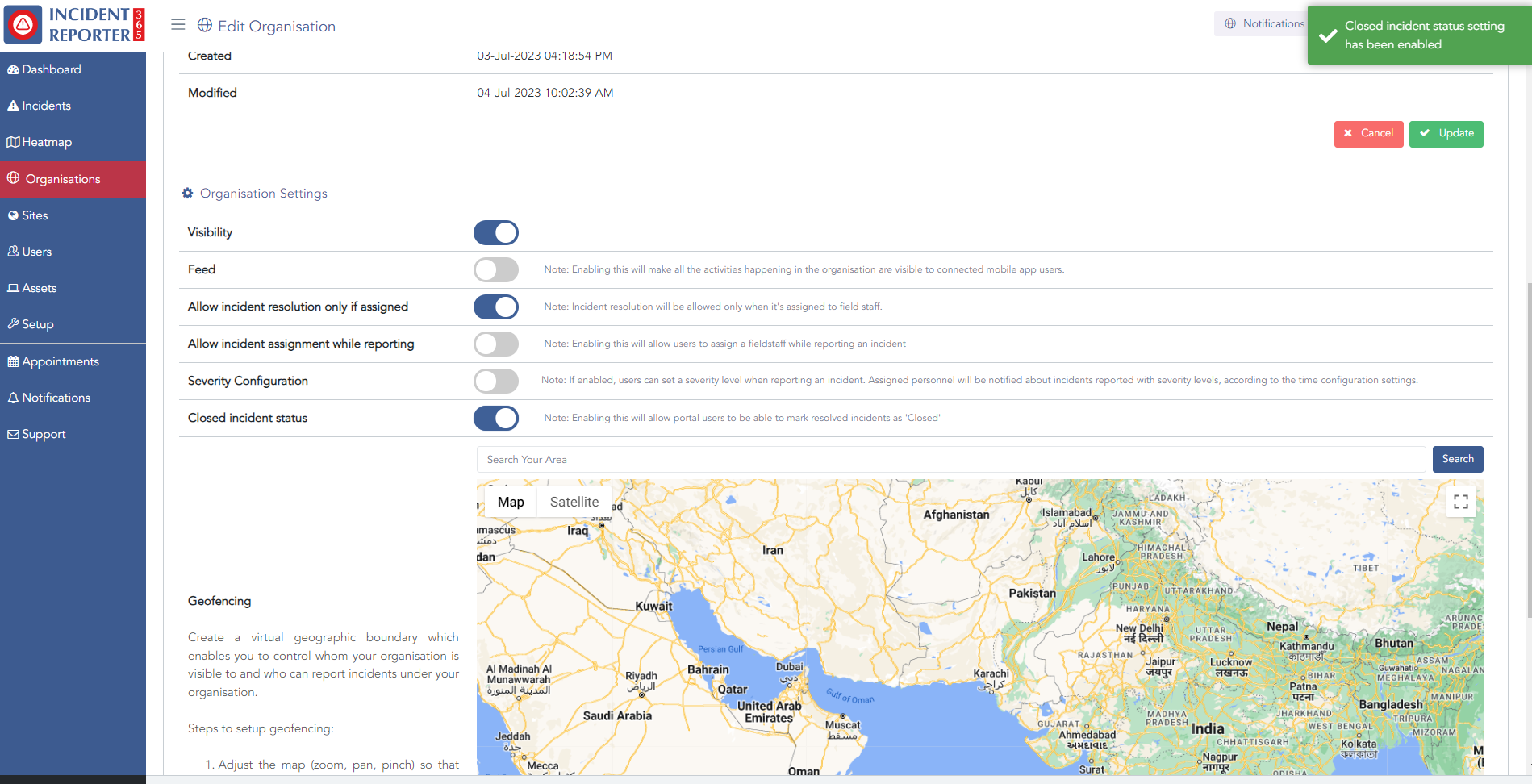Enable the Severity Configuration toggle
This screenshot has width=1532, height=784.
495,381
